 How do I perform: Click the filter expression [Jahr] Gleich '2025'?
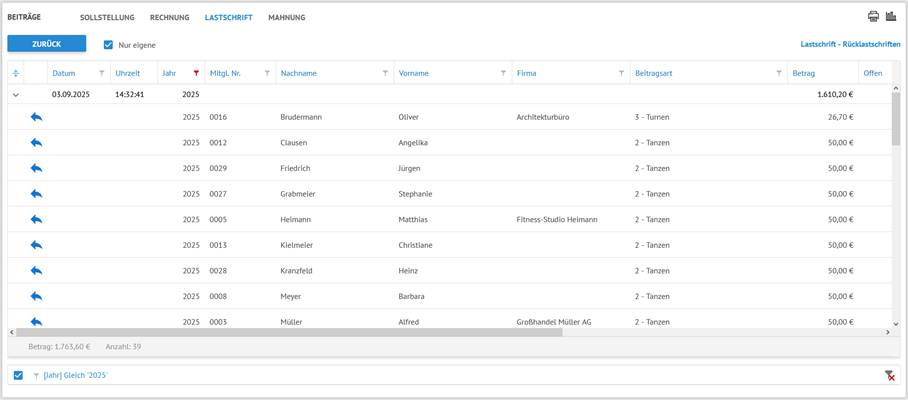click(x=75, y=375)
